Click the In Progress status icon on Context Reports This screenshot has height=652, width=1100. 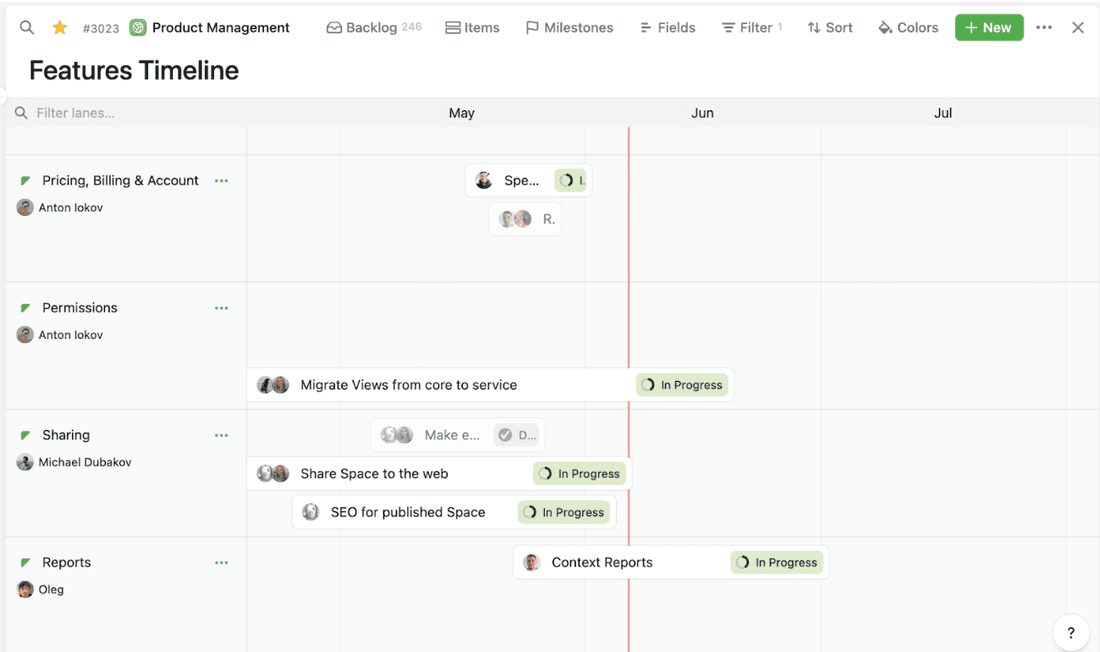[x=742, y=562]
